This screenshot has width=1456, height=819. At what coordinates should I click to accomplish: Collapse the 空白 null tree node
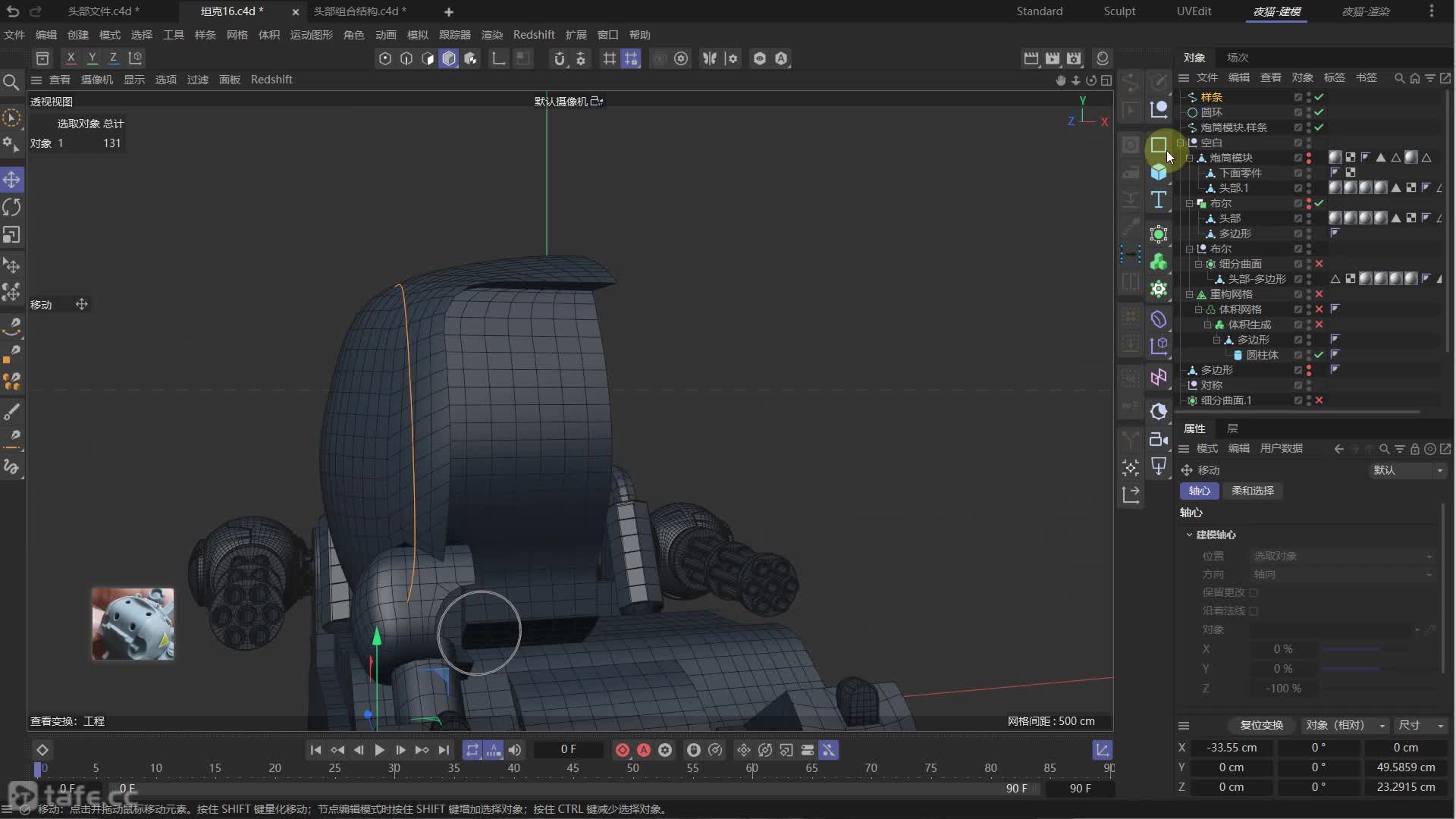coord(1180,143)
